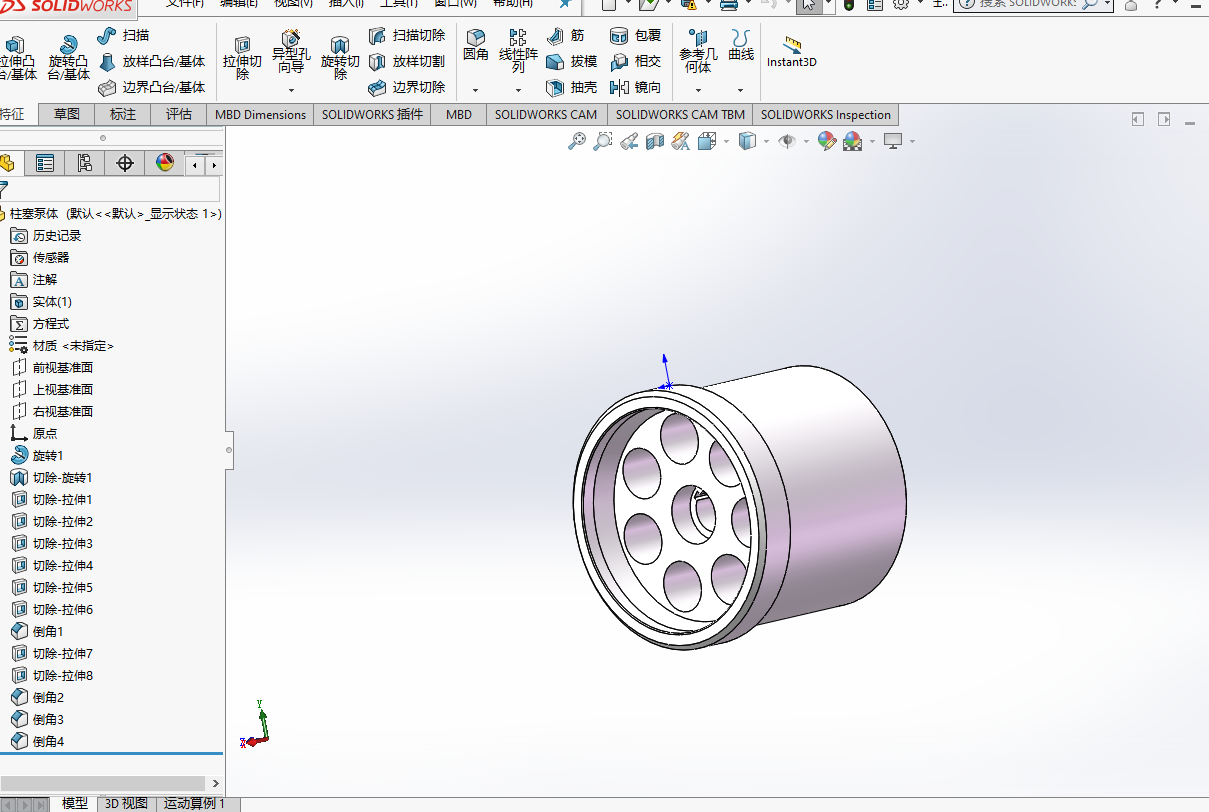The width and height of the screenshot is (1209, 812).
Task: Expand the 圆角 fillet dropdown arrow
Action: pyautogui.click(x=476, y=90)
